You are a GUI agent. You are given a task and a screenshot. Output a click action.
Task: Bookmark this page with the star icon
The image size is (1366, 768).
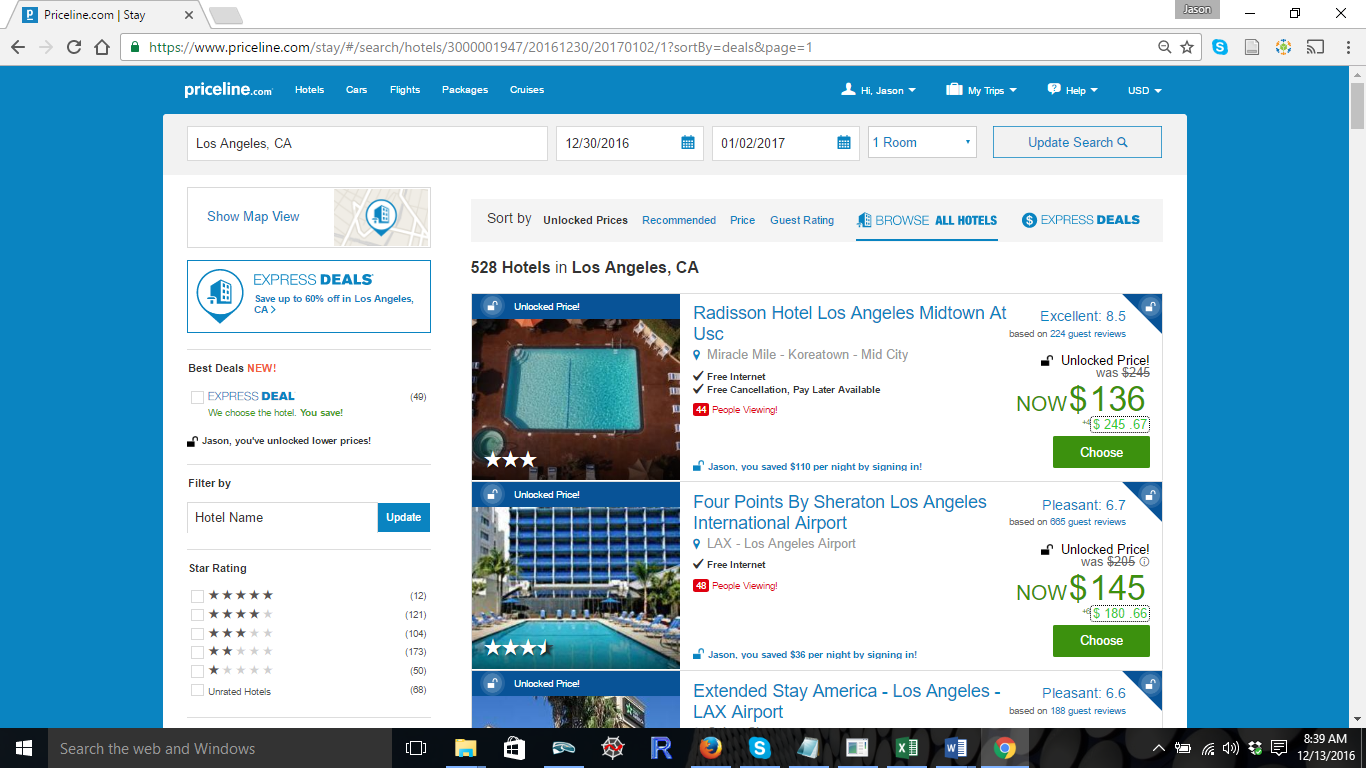(x=1187, y=47)
